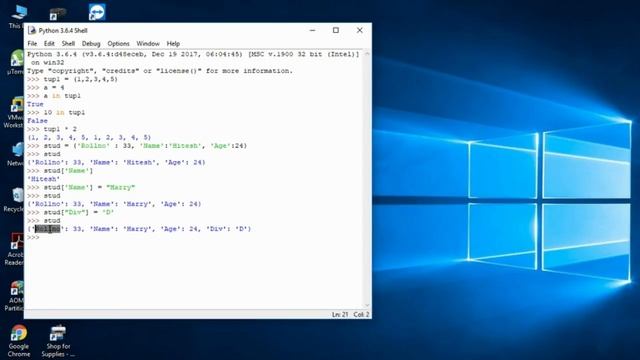The width and height of the screenshot is (640, 360).
Task: Open the File menu
Action: [32, 44]
